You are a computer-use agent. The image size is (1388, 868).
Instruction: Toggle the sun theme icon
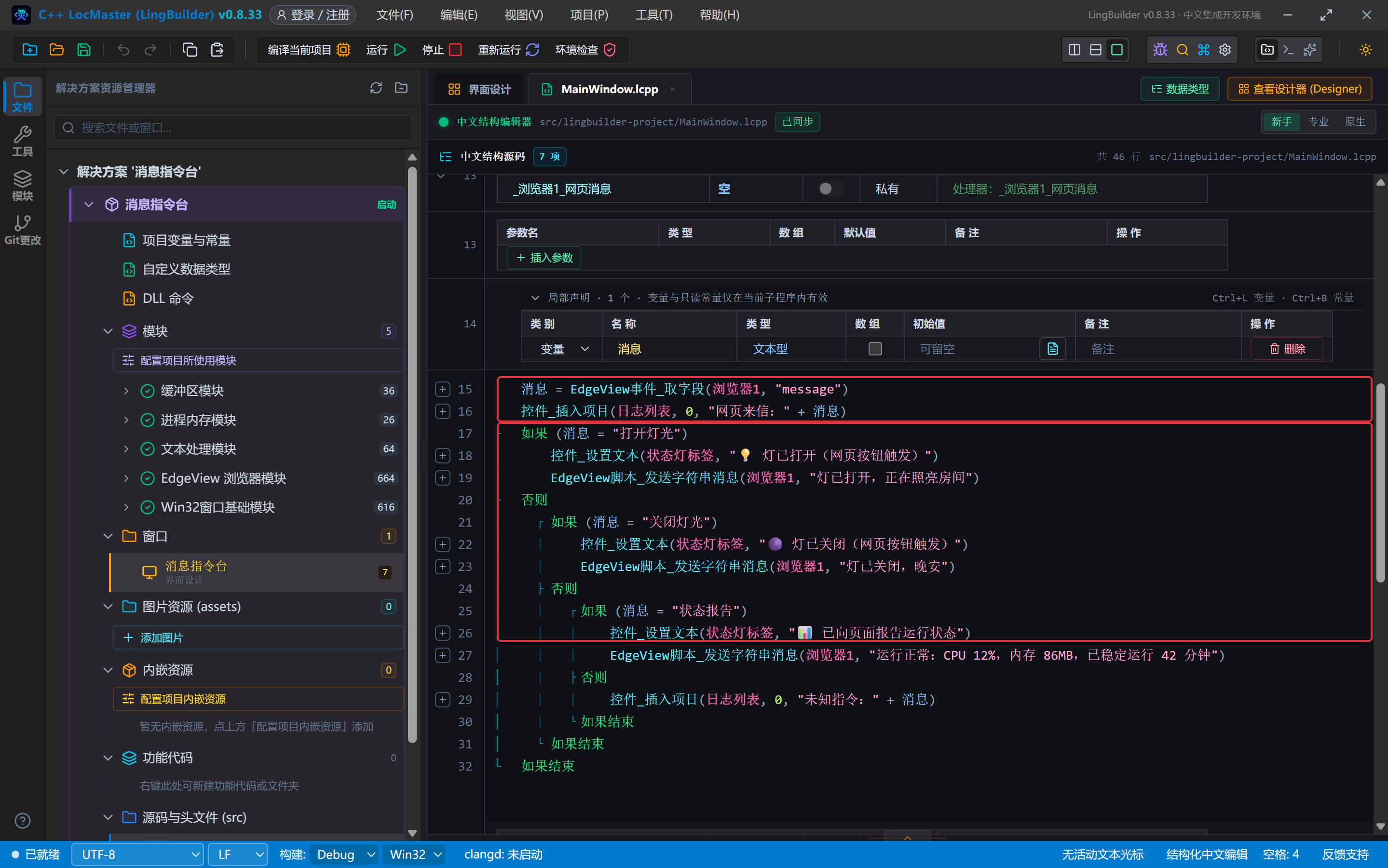point(1366,50)
